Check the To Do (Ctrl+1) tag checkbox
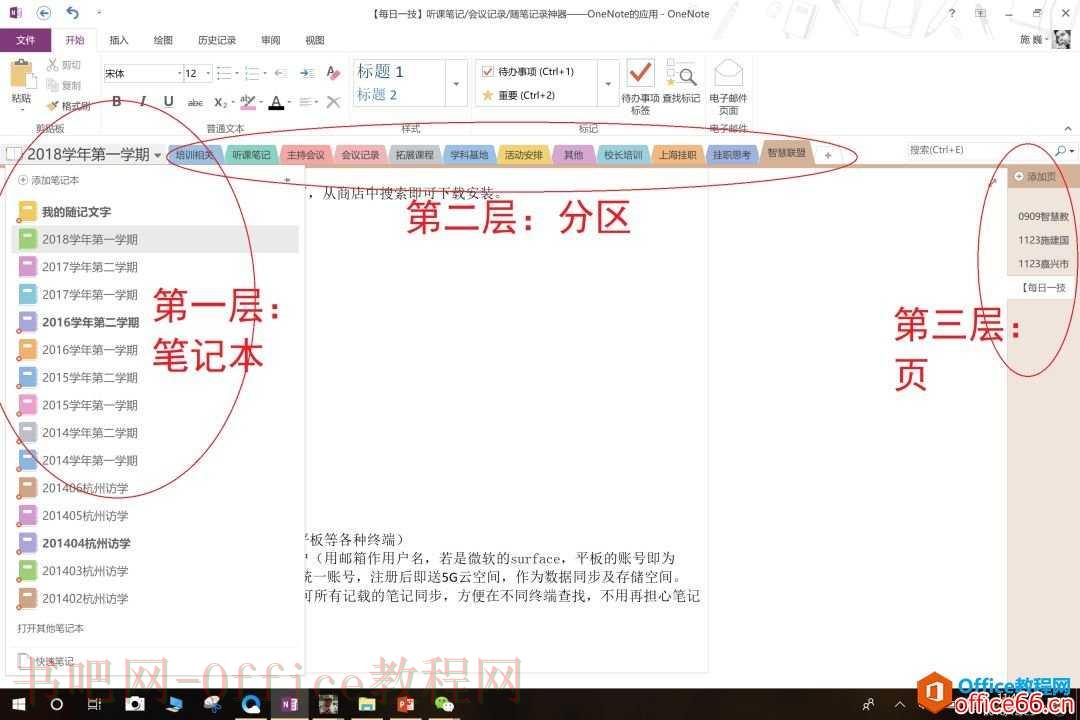 coord(488,72)
